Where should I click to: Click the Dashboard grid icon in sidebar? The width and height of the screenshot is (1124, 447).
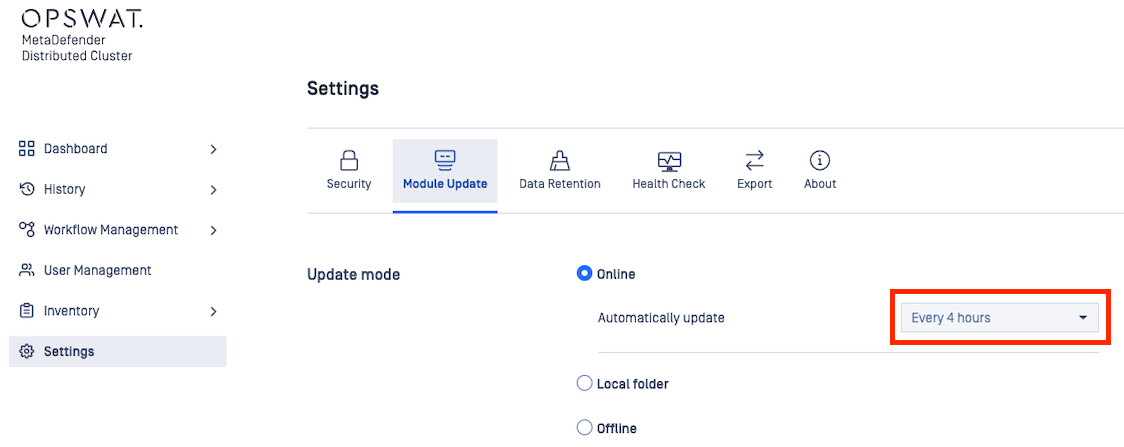tap(27, 149)
